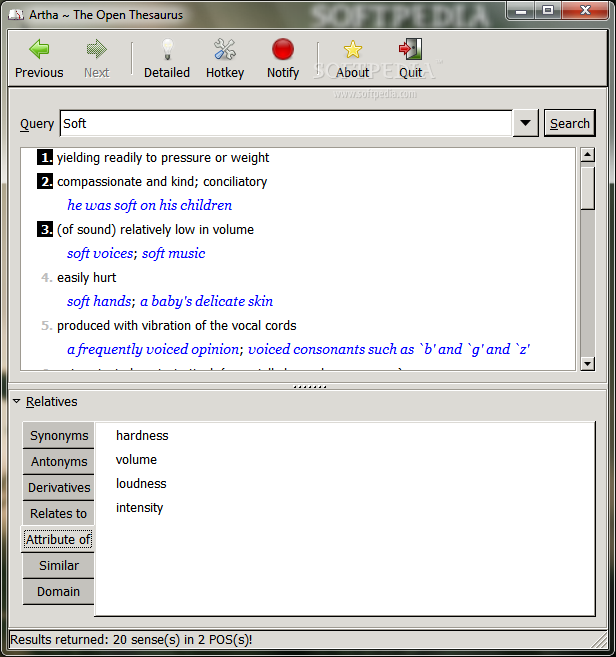Open Hotkey settings tools icon
This screenshot has width=616, height=657.
tap(225, 49)
